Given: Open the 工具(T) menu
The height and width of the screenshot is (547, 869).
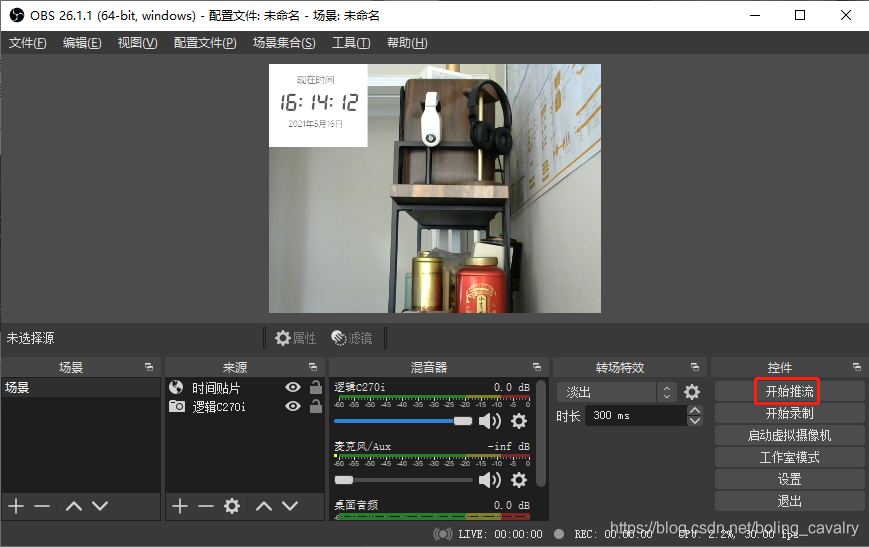Looking at the screenshot, I should (x=351, y=43).
